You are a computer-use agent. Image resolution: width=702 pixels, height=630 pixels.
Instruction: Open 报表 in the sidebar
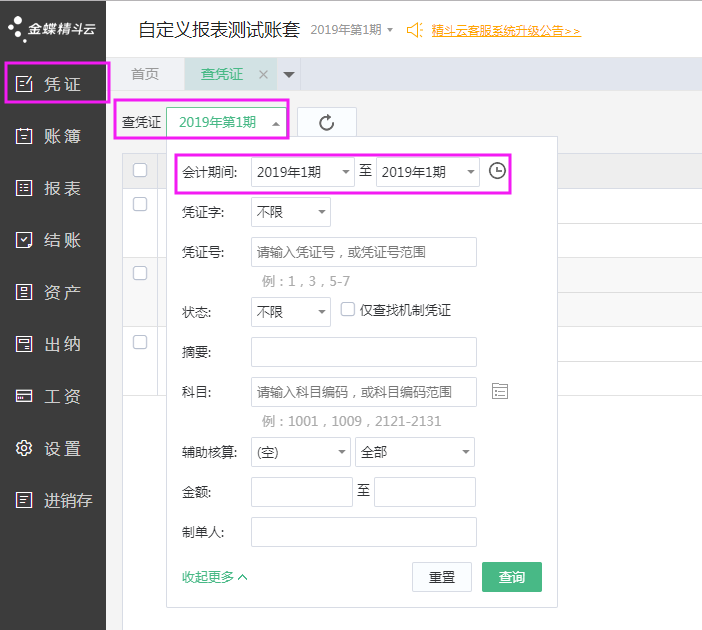53,189
